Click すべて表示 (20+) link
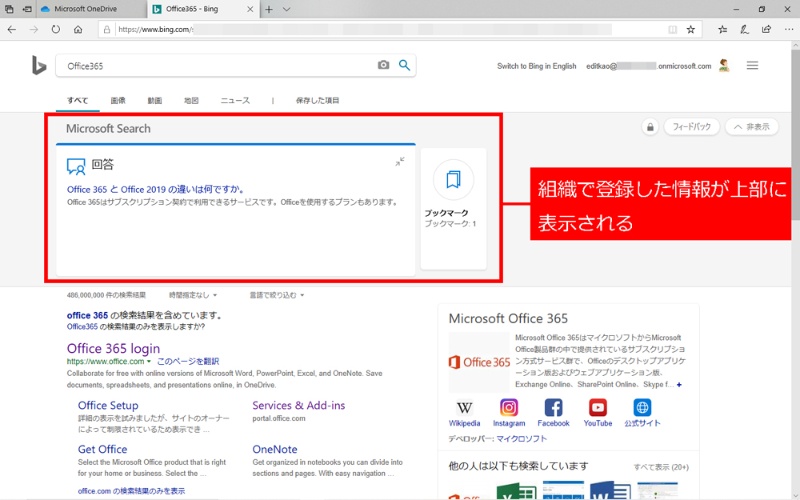The height and width of the screenshot is (500, 800). [x=661, y=467]
